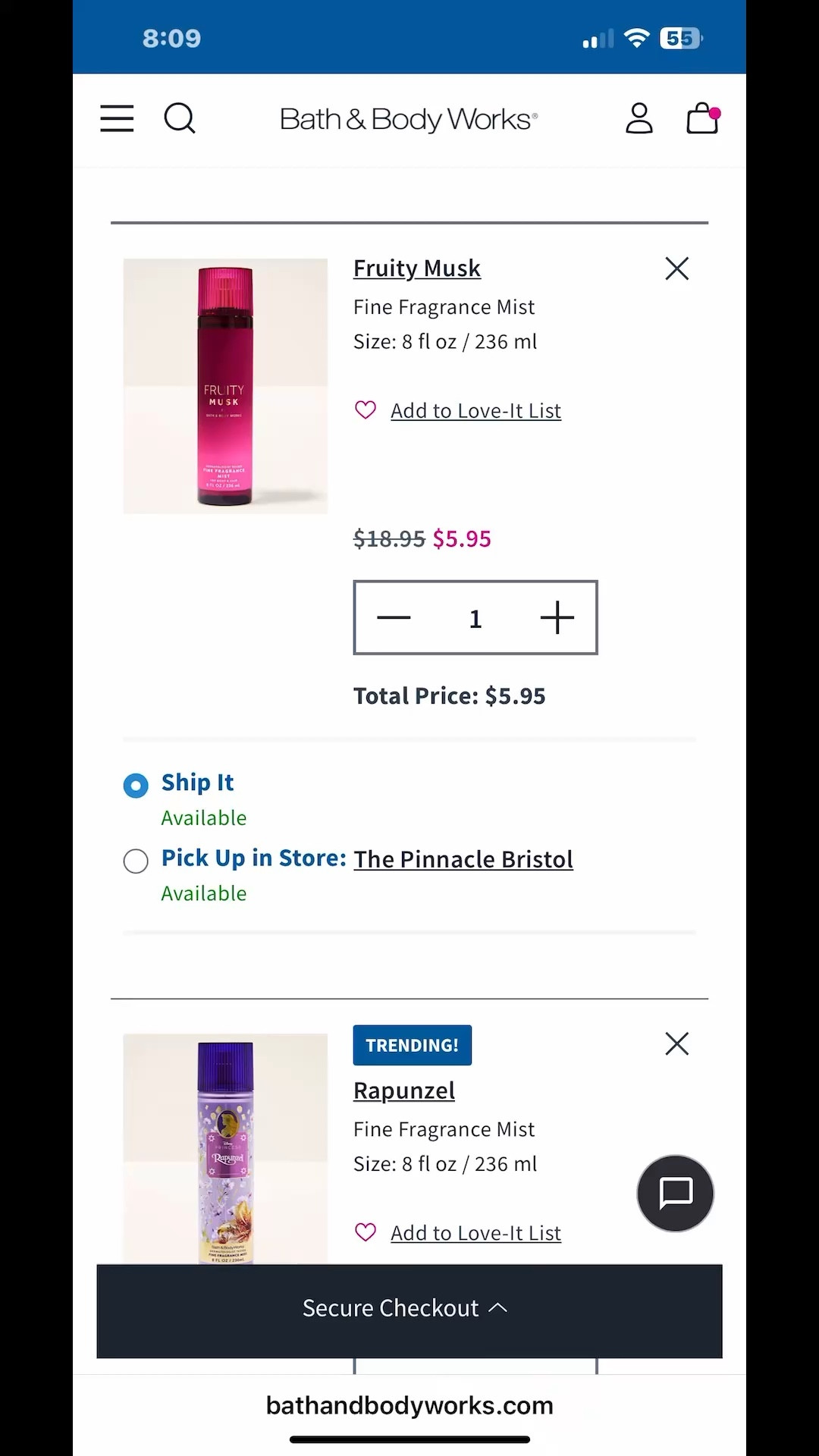The width and height of the screenshot is (819, 1456).
Task: Decrease Fruity Musk quantity
Action: (394, 617)
